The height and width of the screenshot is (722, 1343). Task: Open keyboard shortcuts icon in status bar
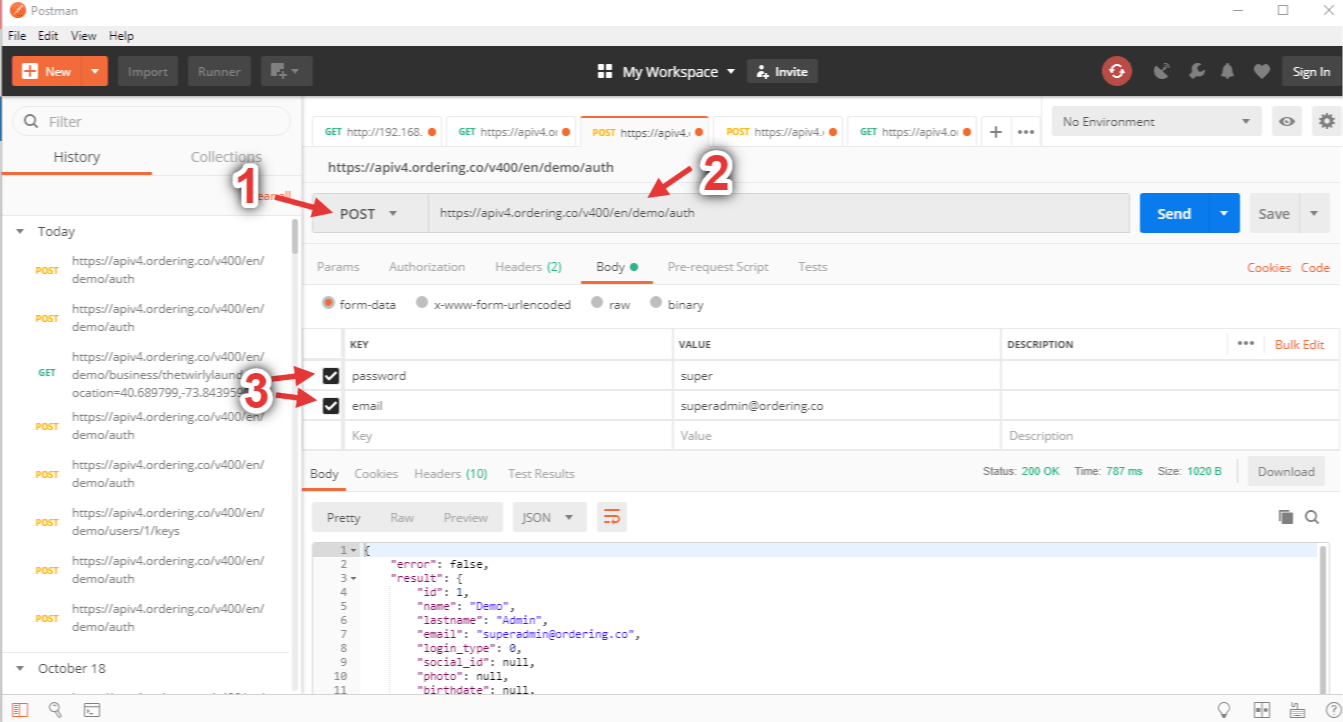coord(1298,710)
